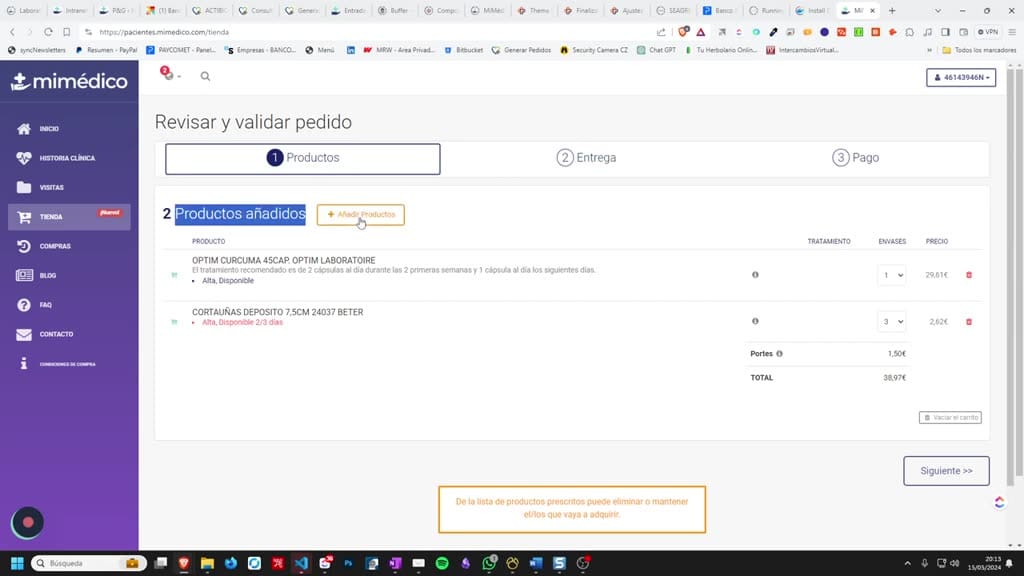Click Vaciar el carrito button
1024x576 pixels.
click(950, 417)
